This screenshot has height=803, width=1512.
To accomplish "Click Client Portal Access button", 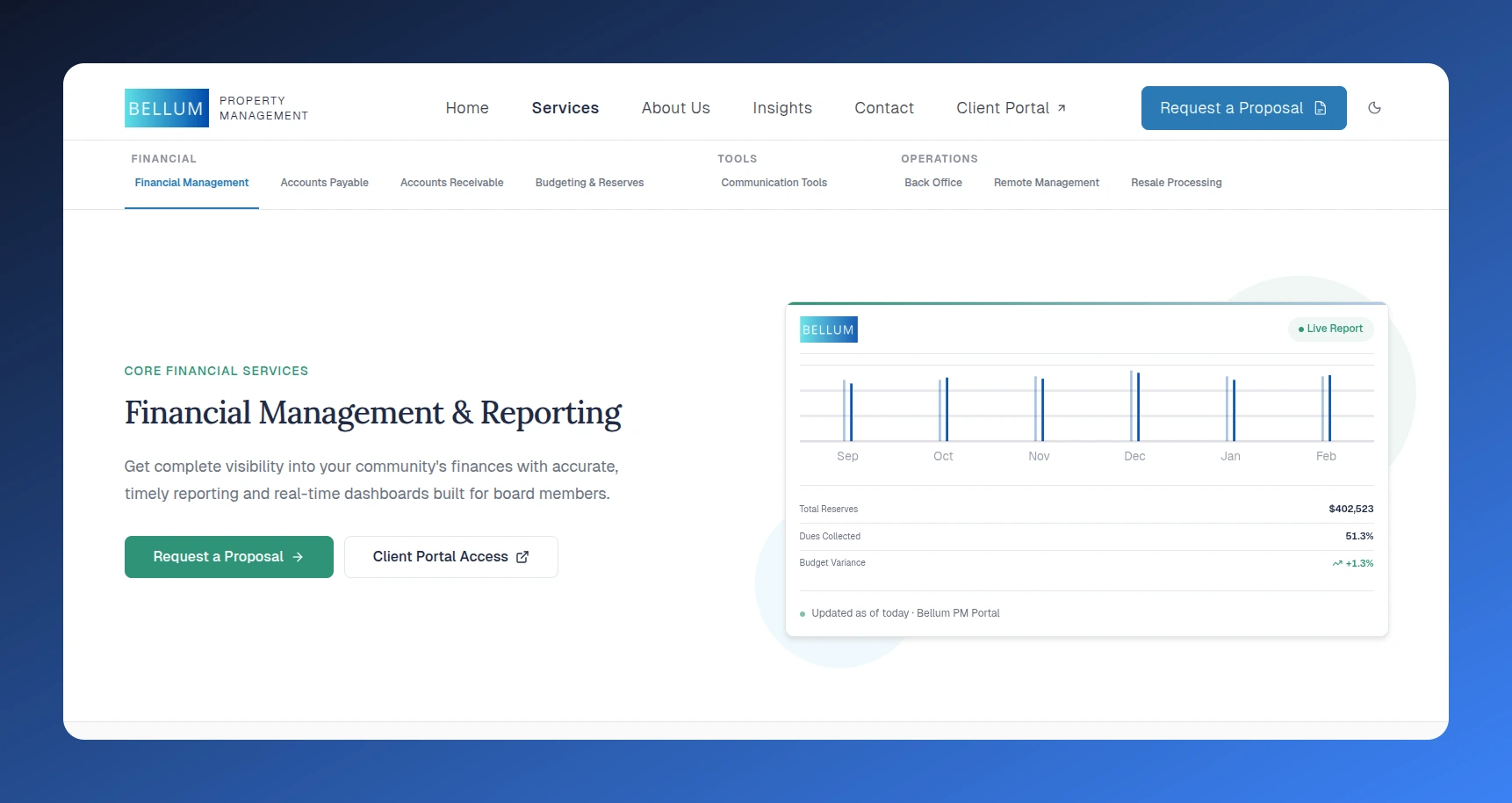I will (451, 557).
